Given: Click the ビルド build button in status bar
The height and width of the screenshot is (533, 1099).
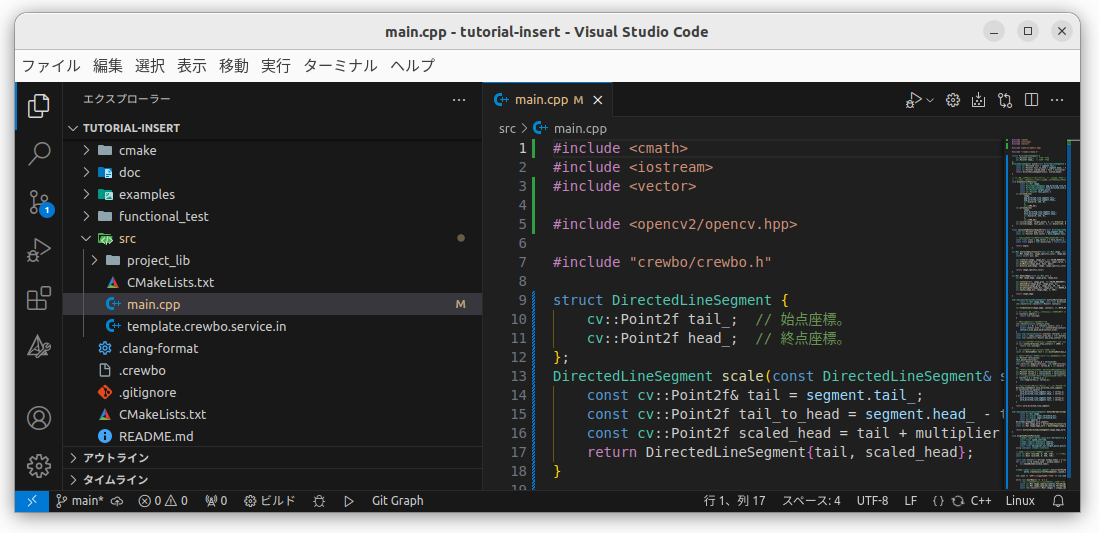Looking at the screenshot, I should coord(269,501).
